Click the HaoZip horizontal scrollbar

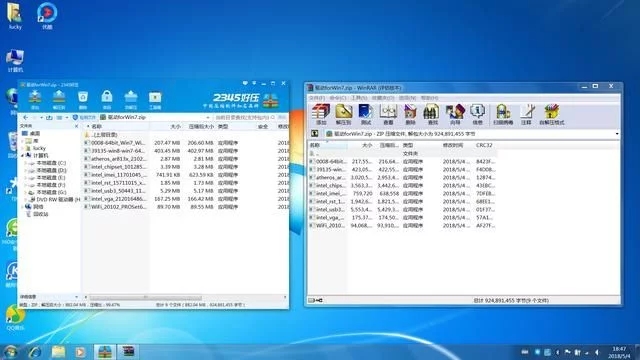click(146, 298)
